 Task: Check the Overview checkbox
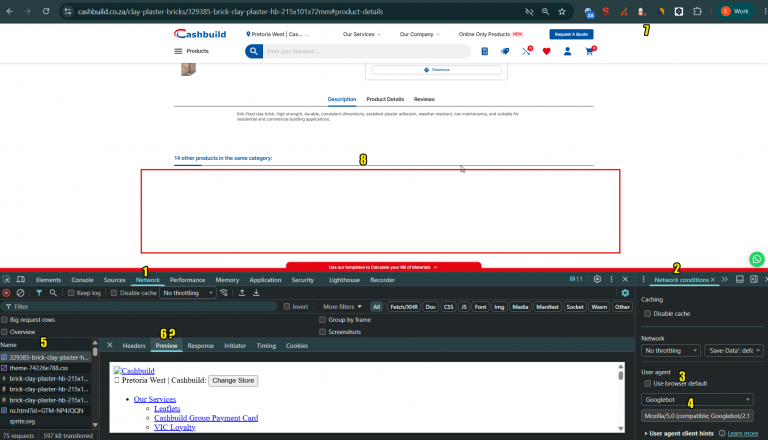tap(4, 332)
